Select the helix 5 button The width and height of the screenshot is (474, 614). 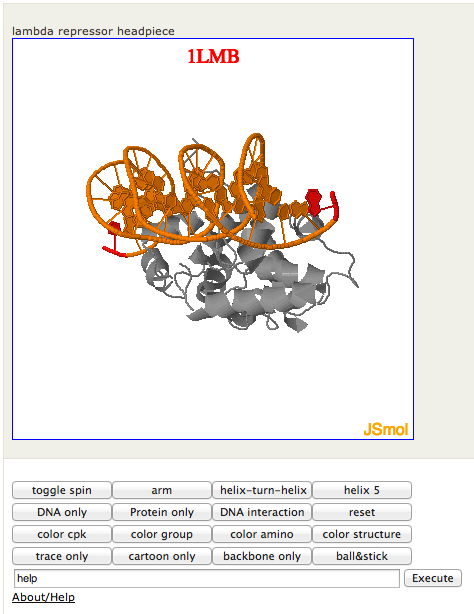click(362, 490)
